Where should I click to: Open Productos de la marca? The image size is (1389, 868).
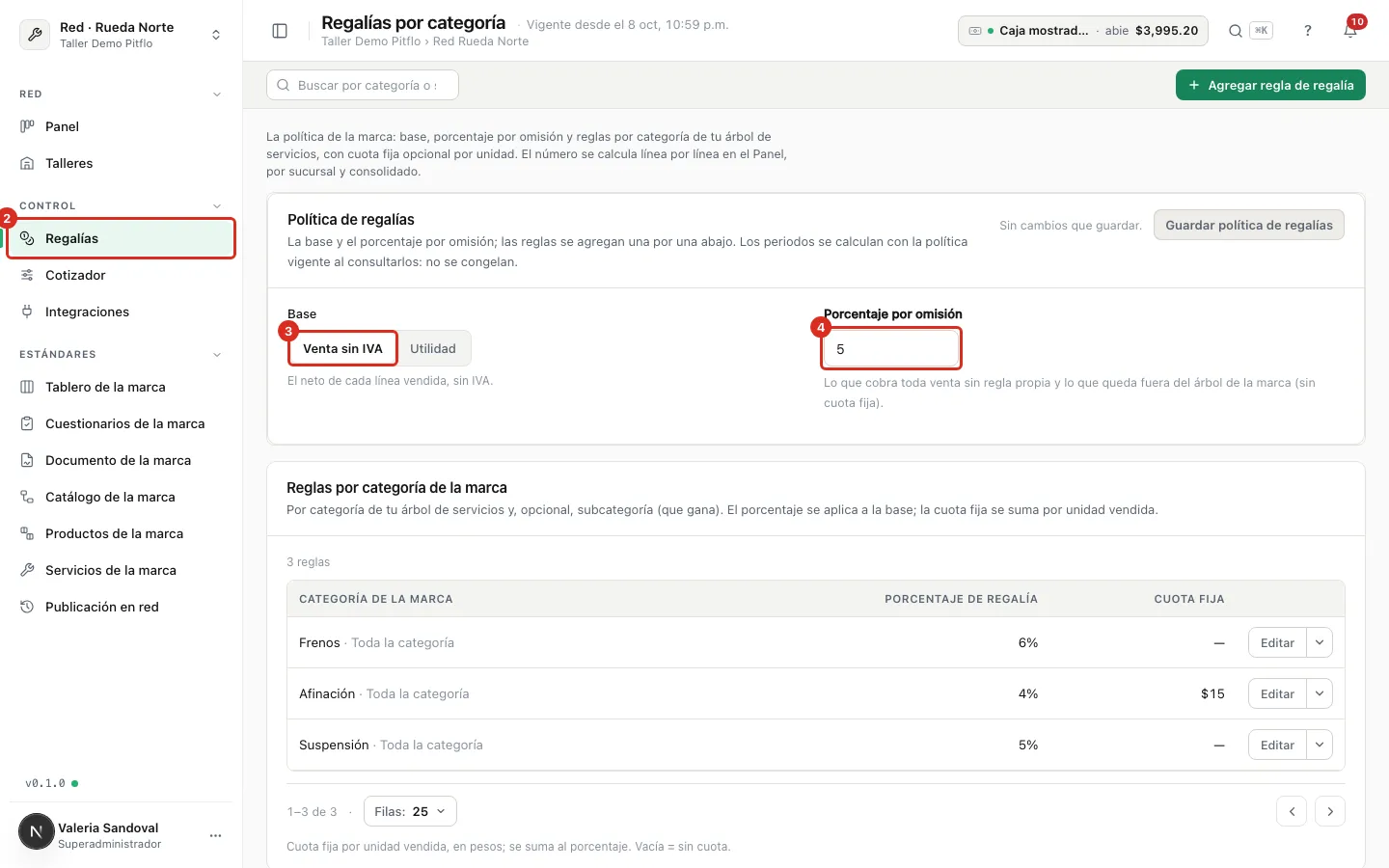(x=122, y=533)
